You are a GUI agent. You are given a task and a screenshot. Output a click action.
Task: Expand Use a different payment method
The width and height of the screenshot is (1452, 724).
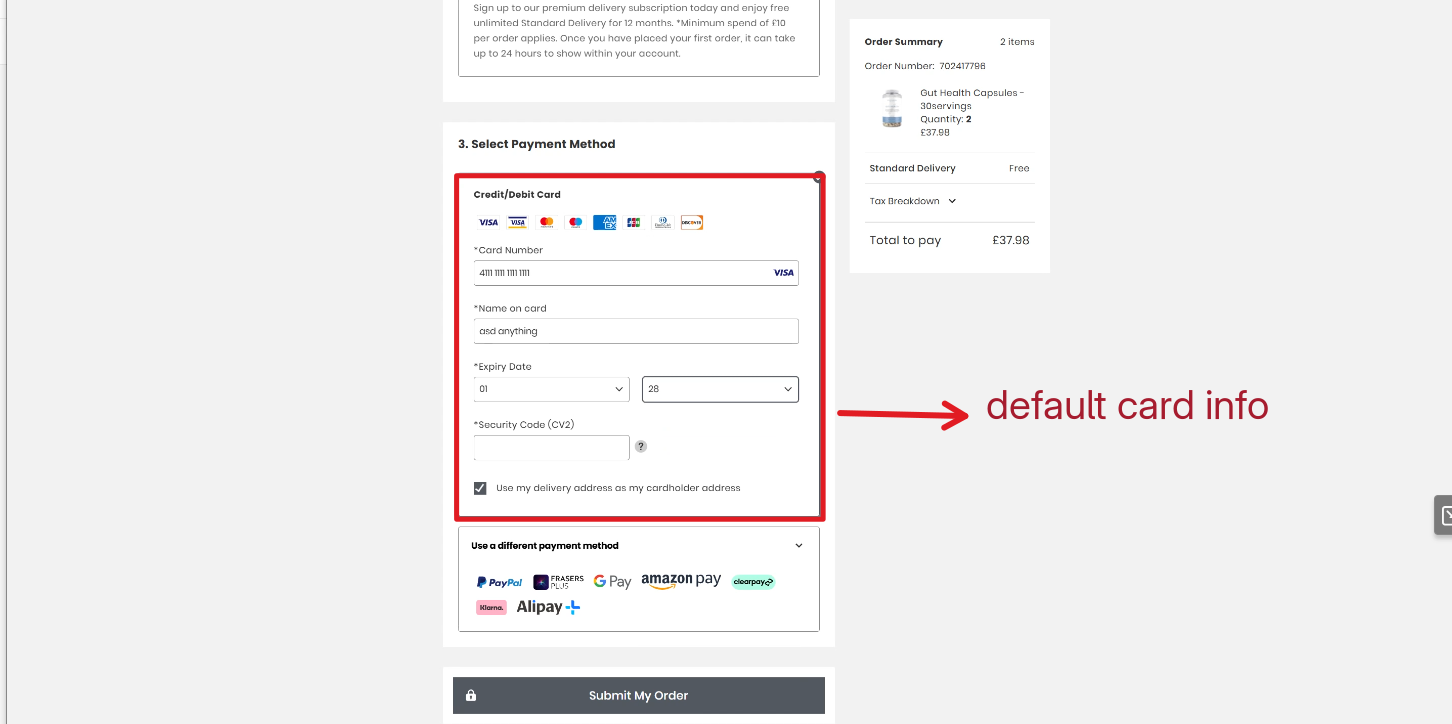coord(638,546)
